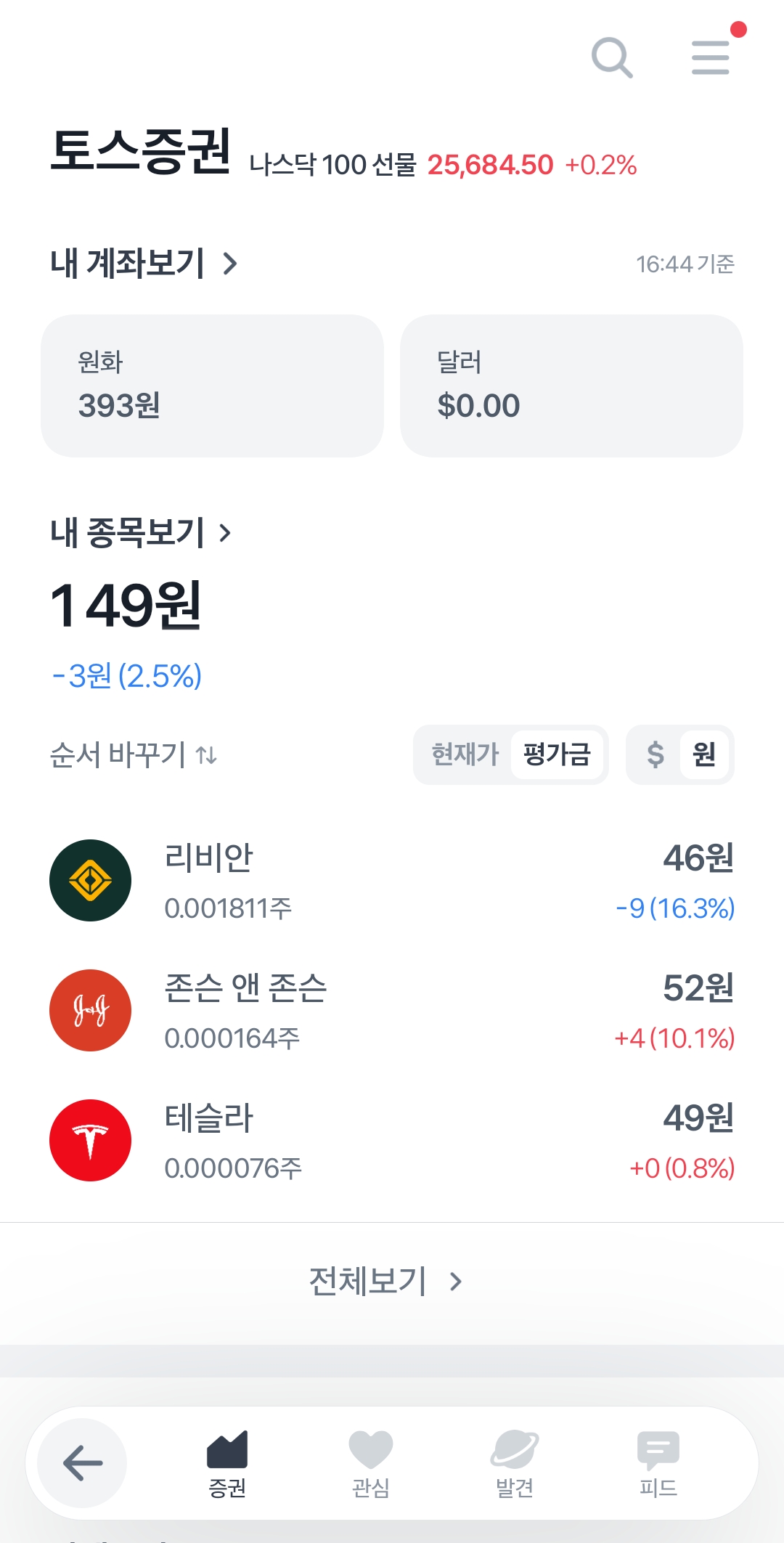784x1543 pixels.
Task: Open the 피드 speech bubble tab
Action: pyautogui.click(x=658, y=1463)
